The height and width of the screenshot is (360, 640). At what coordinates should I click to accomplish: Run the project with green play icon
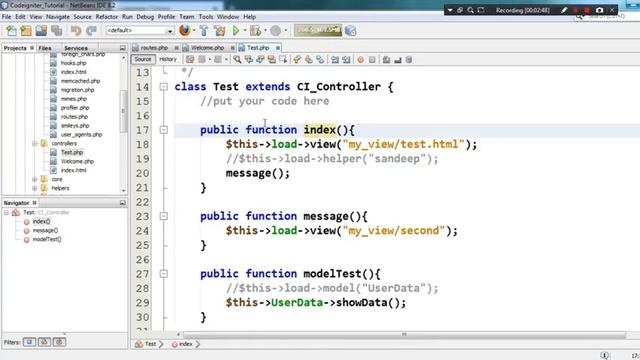click(x=236, y=31)
